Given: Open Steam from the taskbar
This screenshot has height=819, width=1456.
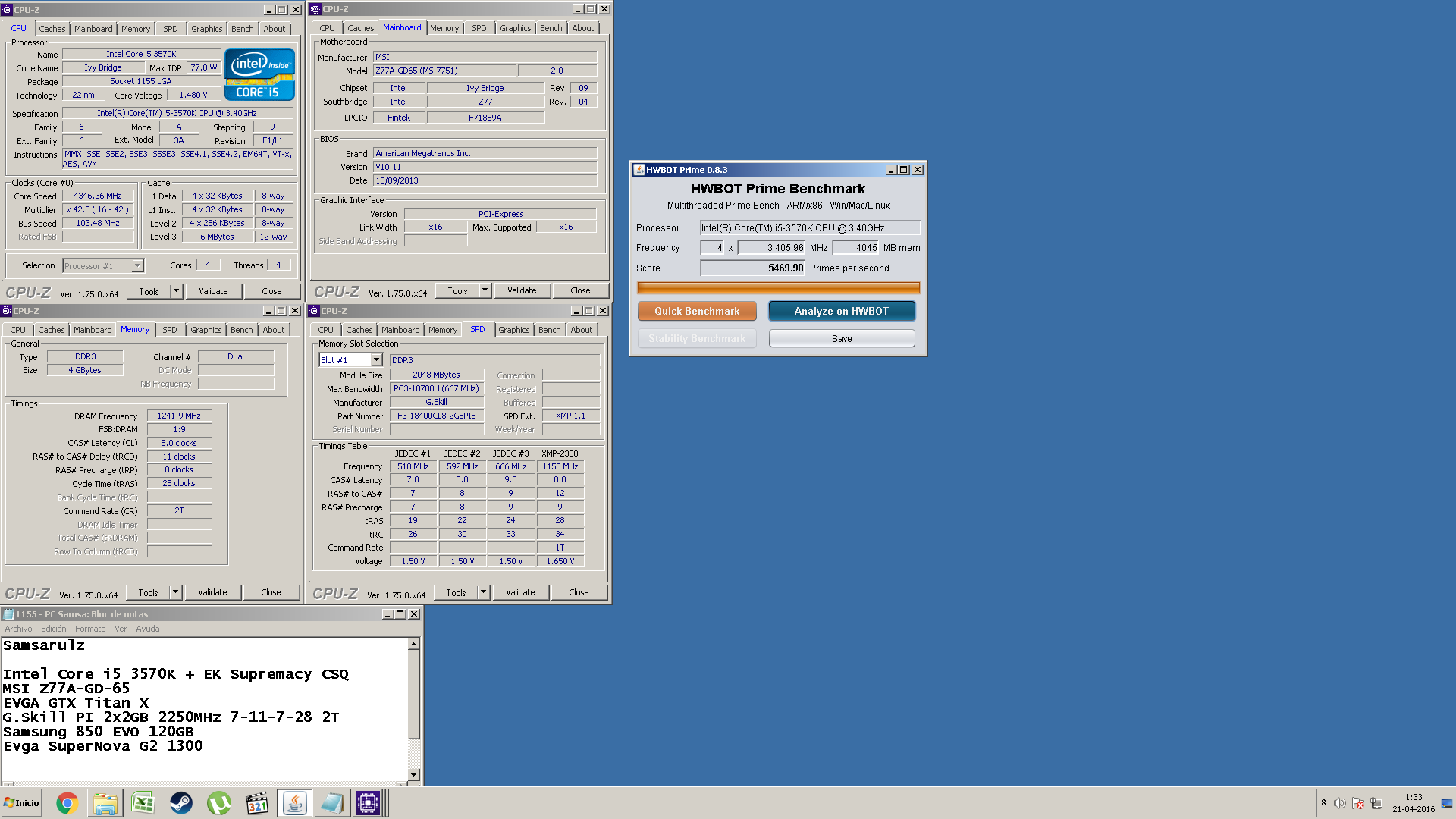Looking at the screenshot, I should (180, 803).
